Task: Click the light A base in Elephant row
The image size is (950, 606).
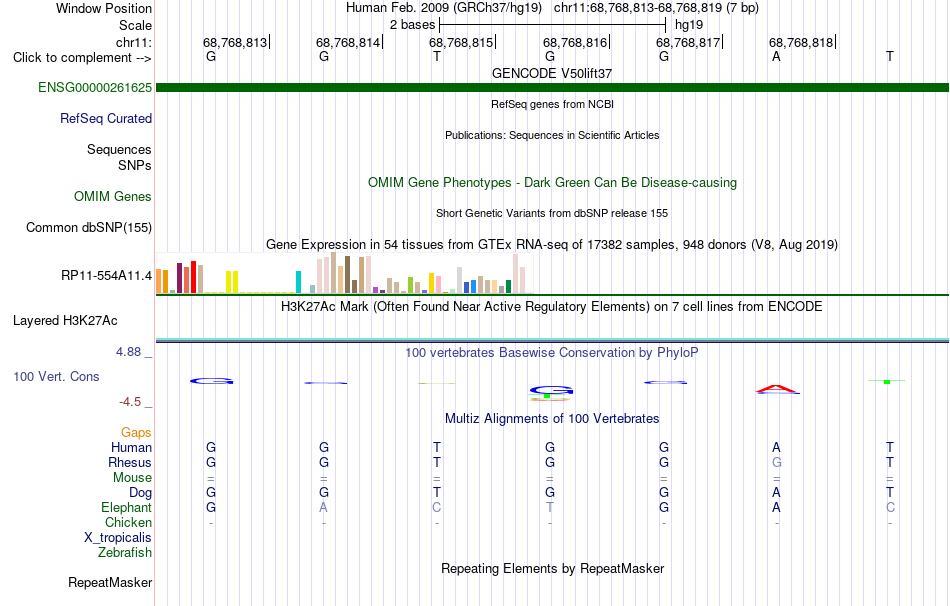Action: tap(324, 507)
